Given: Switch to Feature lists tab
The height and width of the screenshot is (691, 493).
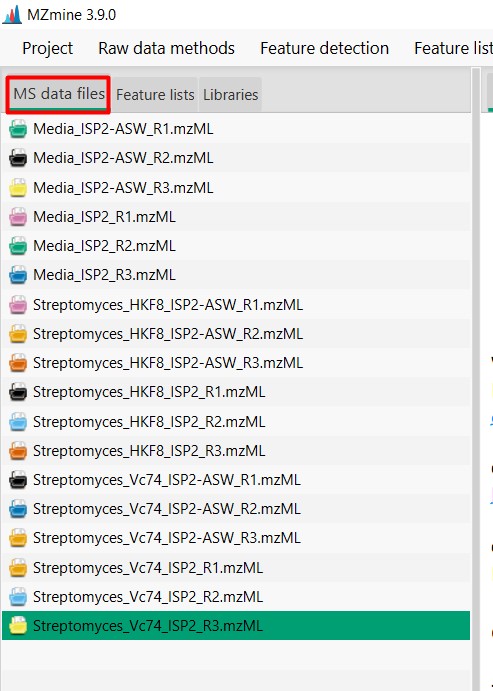Looking at the screenshot, I should tap(155, 94).
